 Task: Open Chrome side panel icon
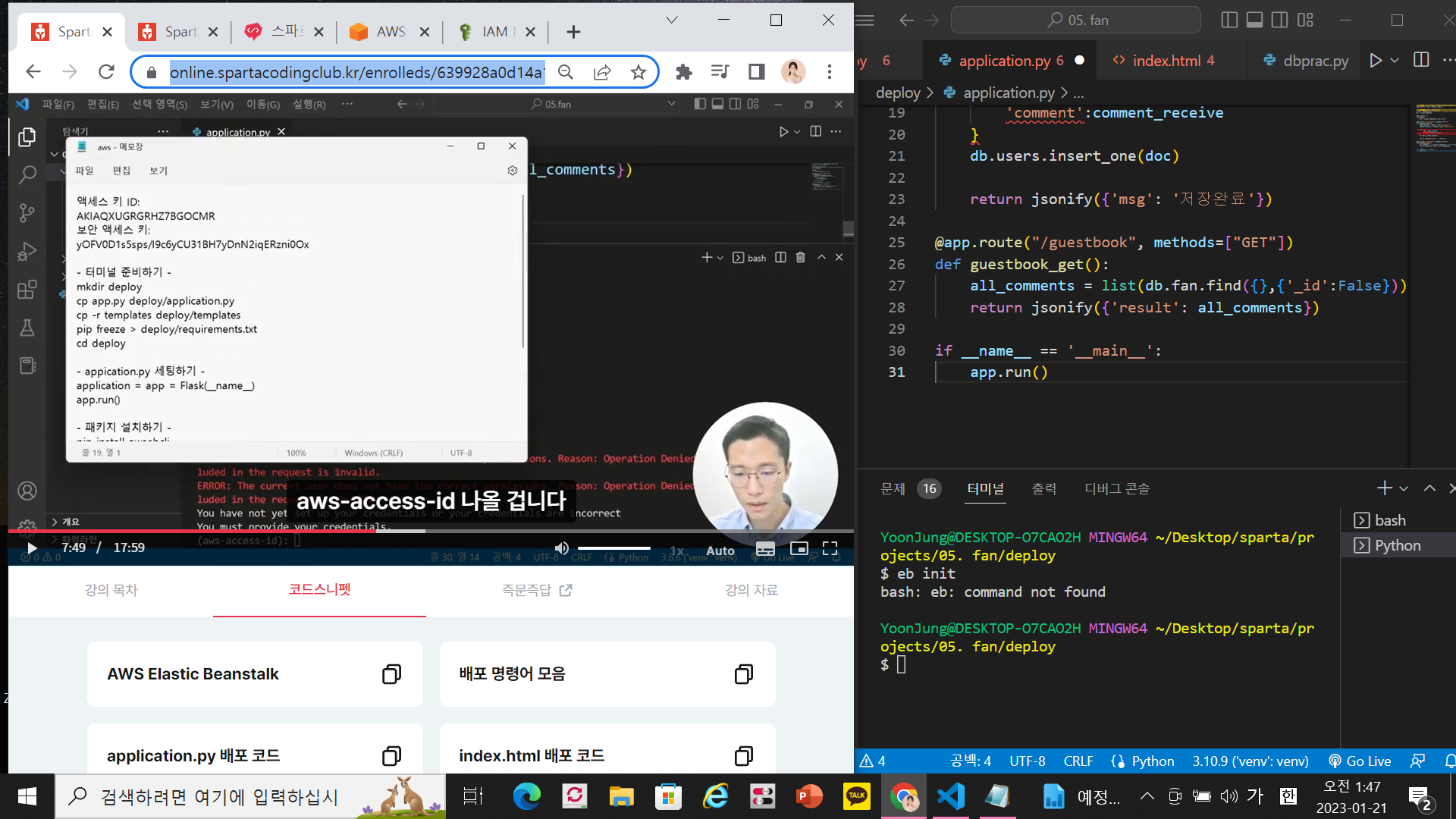pyautogui.click(x=756, y=72)
